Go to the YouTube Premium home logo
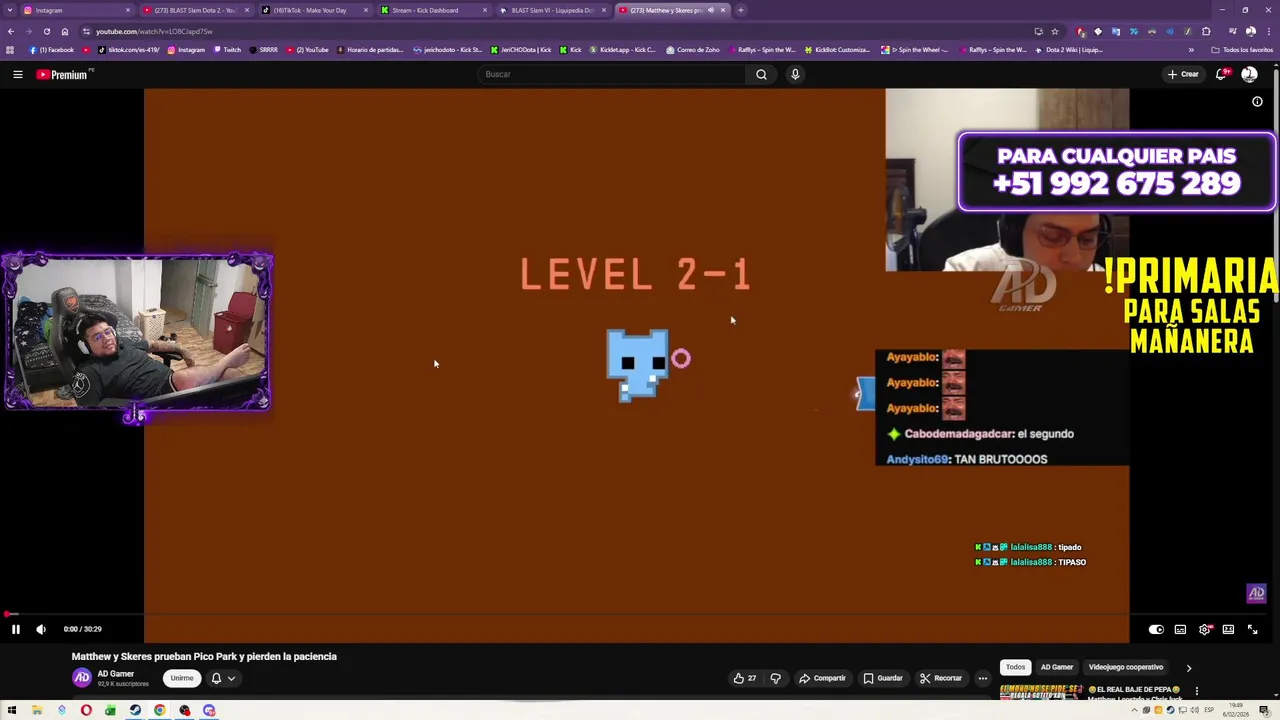Screen dimensions: 1280x720 63,74
